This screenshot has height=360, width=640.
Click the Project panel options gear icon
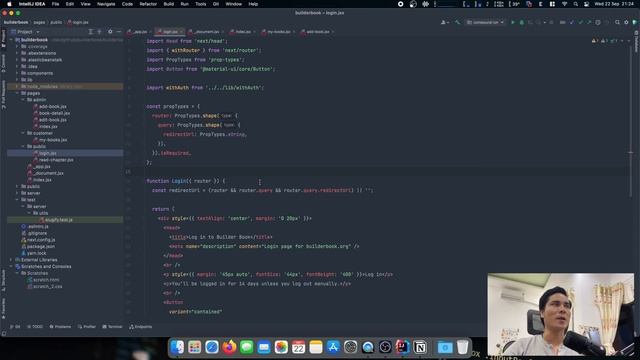(x=110, y=31)
